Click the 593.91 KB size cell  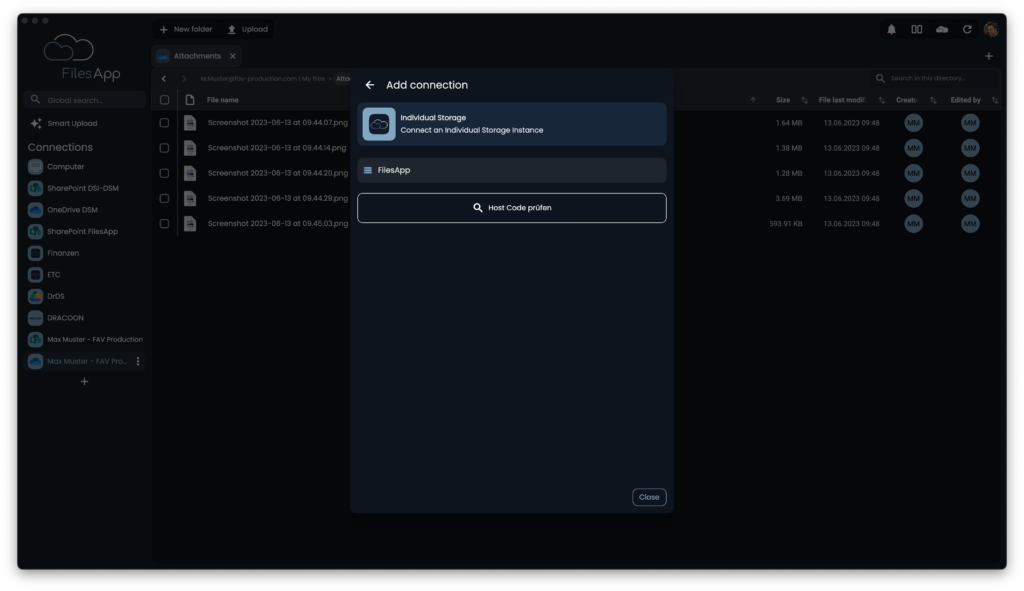786,223
